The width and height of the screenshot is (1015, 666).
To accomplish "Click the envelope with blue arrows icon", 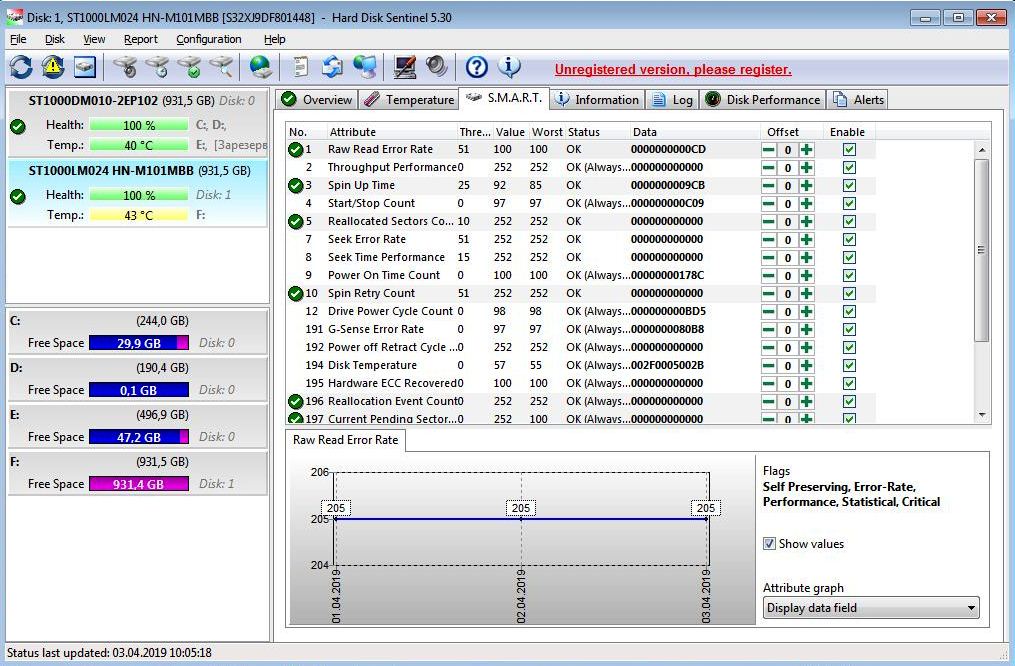I will pyautogui.click(x=333, y=67).
